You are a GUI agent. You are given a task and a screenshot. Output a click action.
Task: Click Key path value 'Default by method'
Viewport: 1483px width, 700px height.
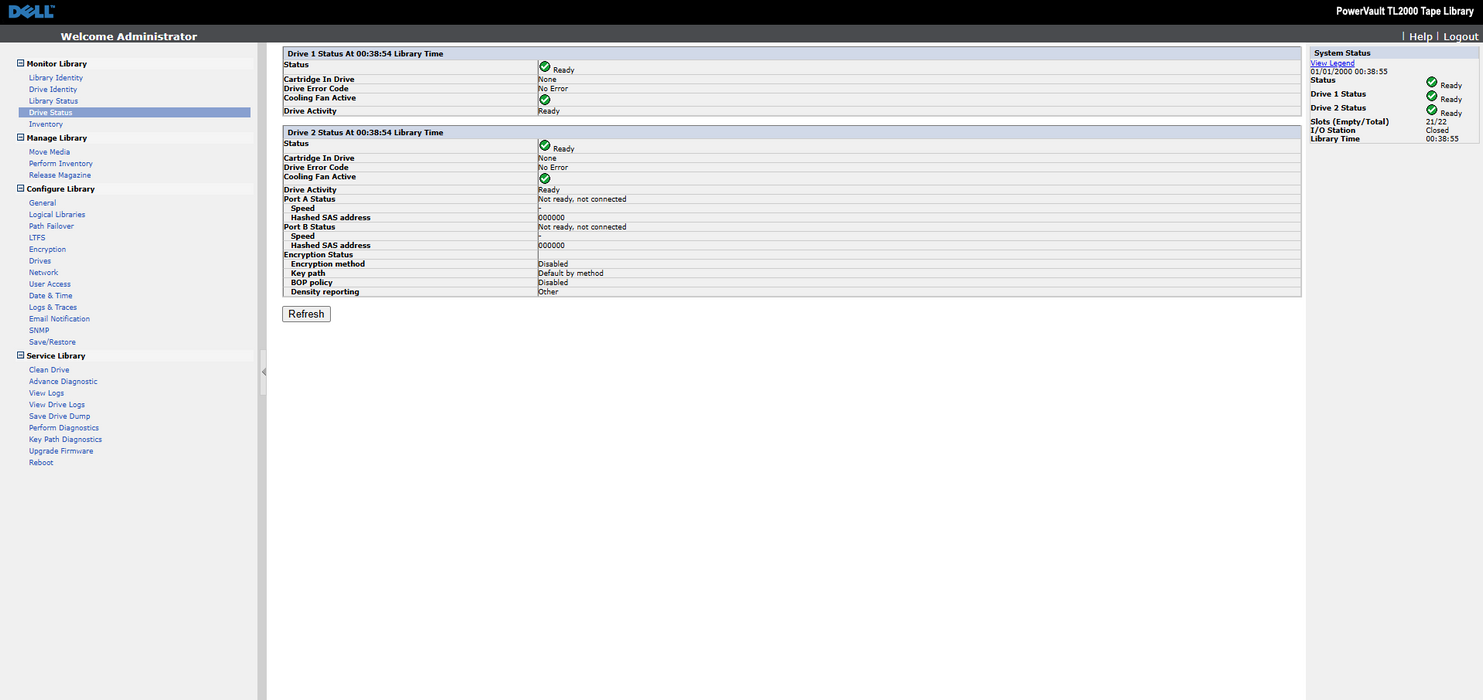(x=571, y=273)
